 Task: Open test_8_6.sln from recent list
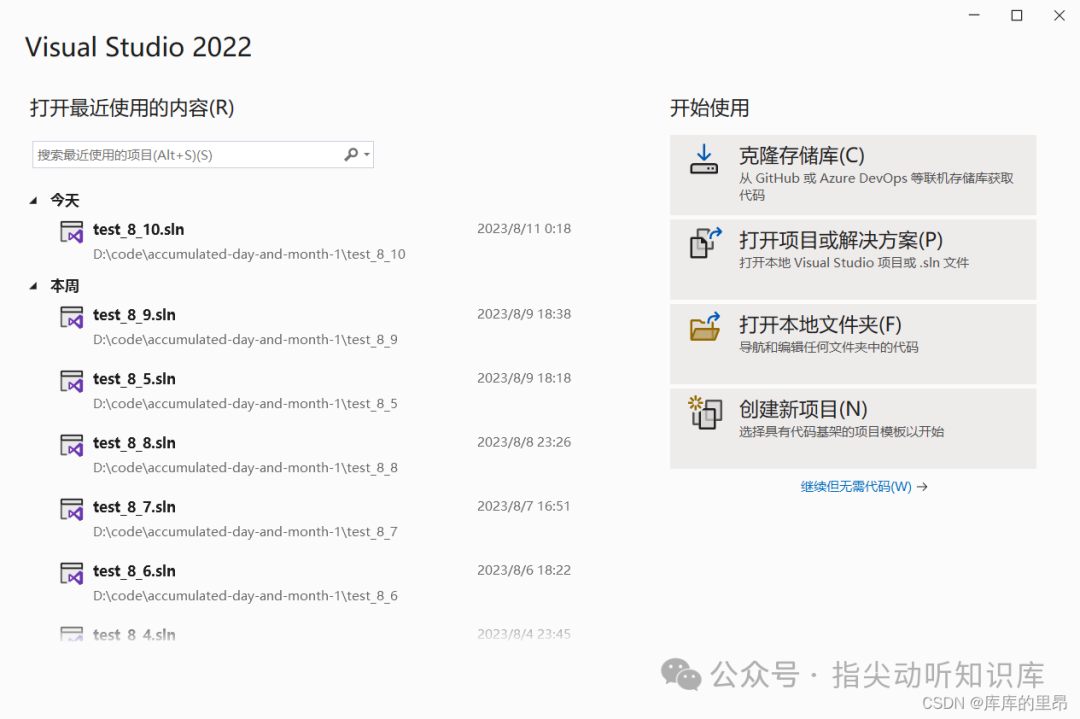(134, 571)
